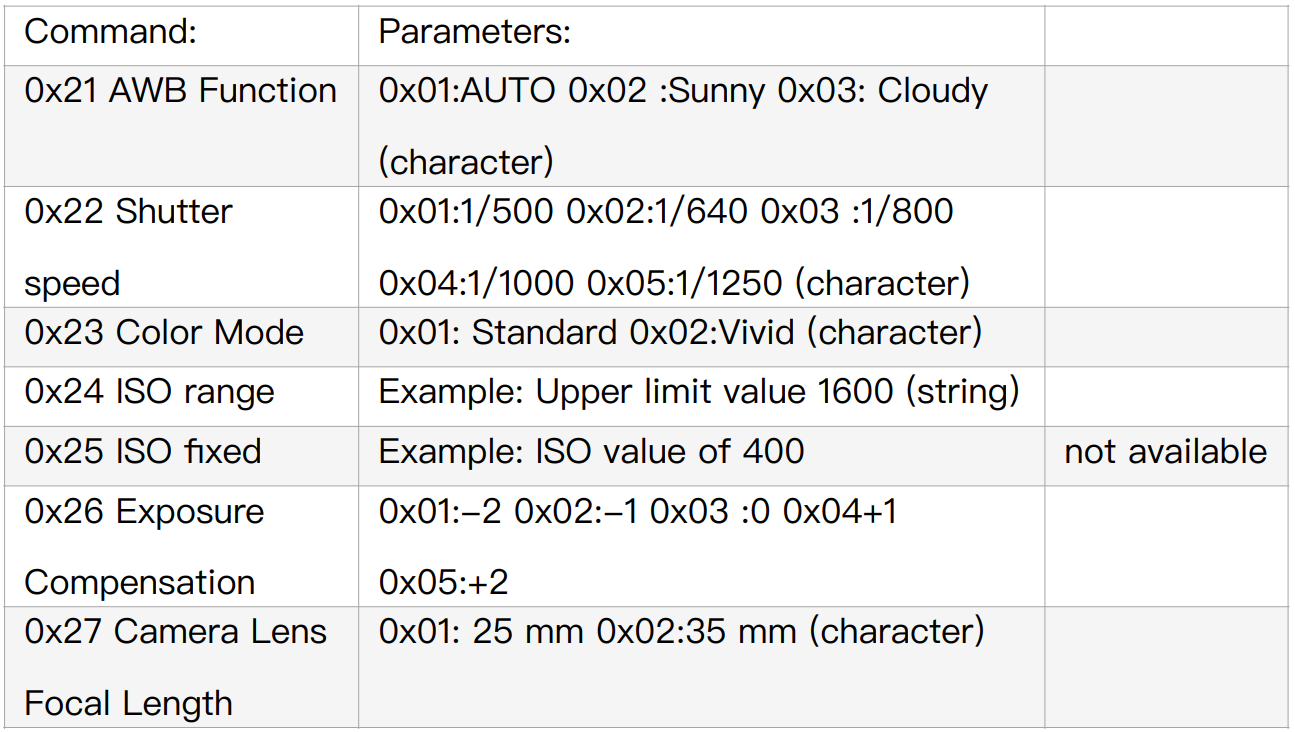The width and height of the screenshot is (1295, 732).
Task: Select the '0x26 Exposure Compensation' cell
Action: click(144, 546)
